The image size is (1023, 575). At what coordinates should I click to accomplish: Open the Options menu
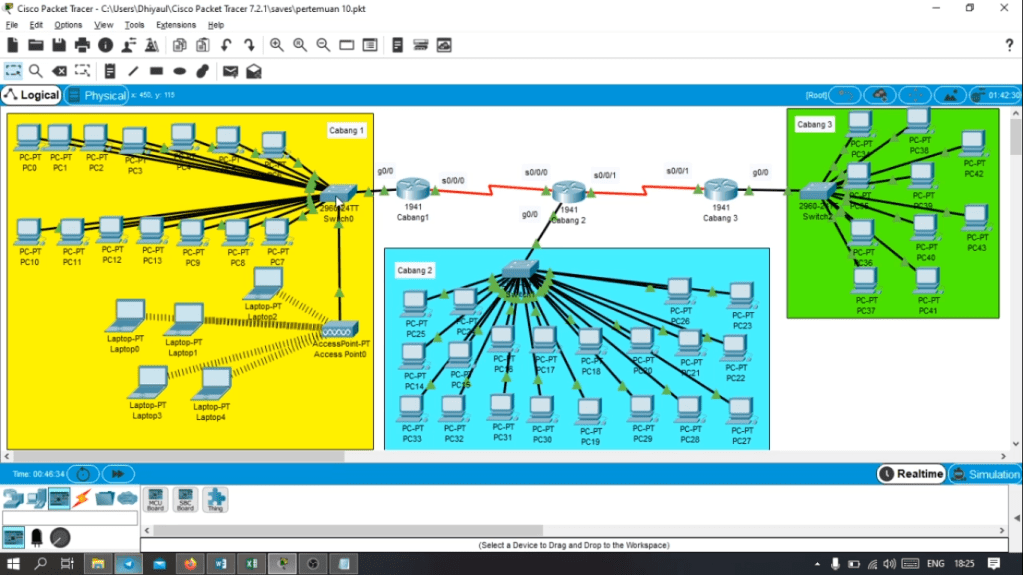68,25
